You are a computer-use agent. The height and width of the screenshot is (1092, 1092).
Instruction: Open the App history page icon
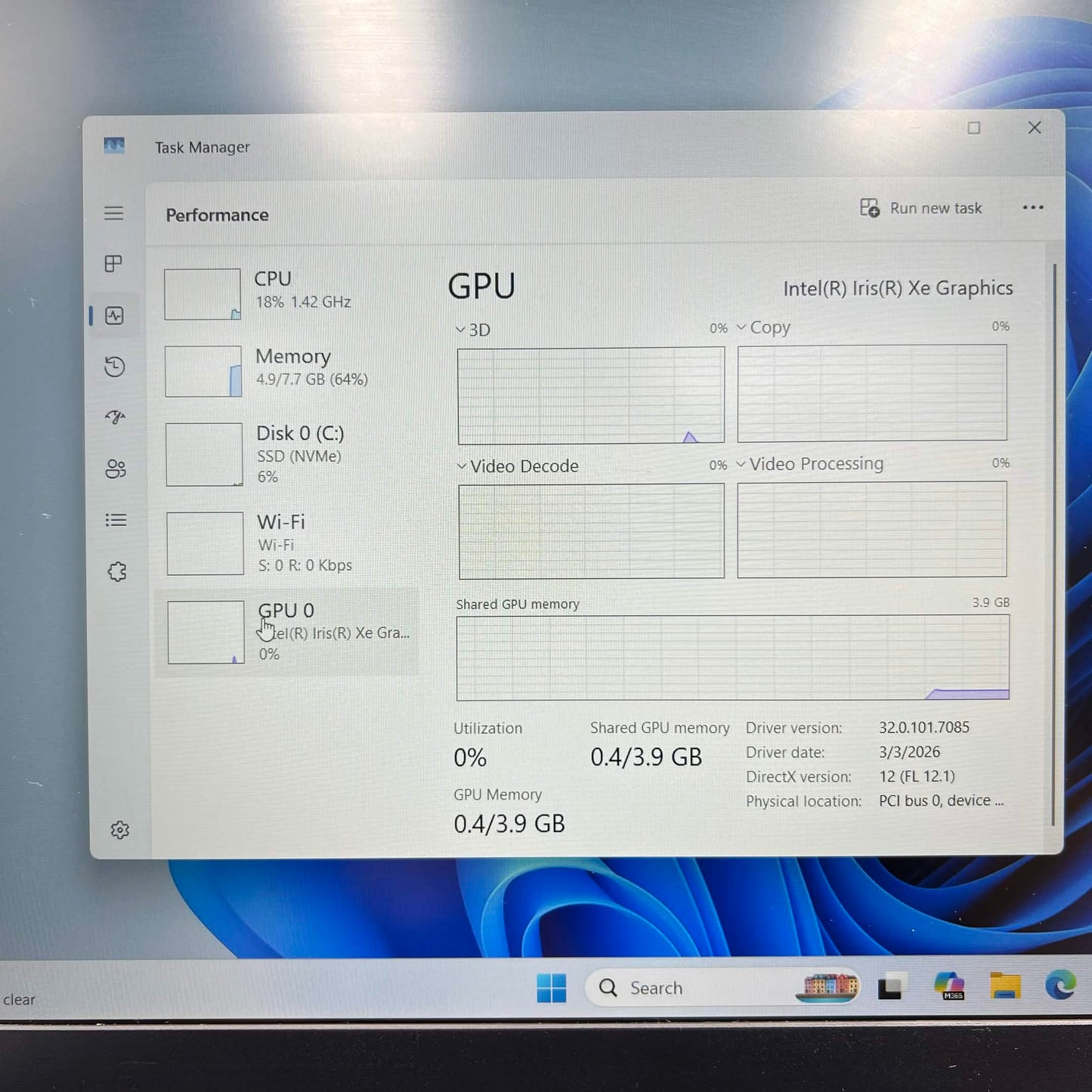(115, 367)
